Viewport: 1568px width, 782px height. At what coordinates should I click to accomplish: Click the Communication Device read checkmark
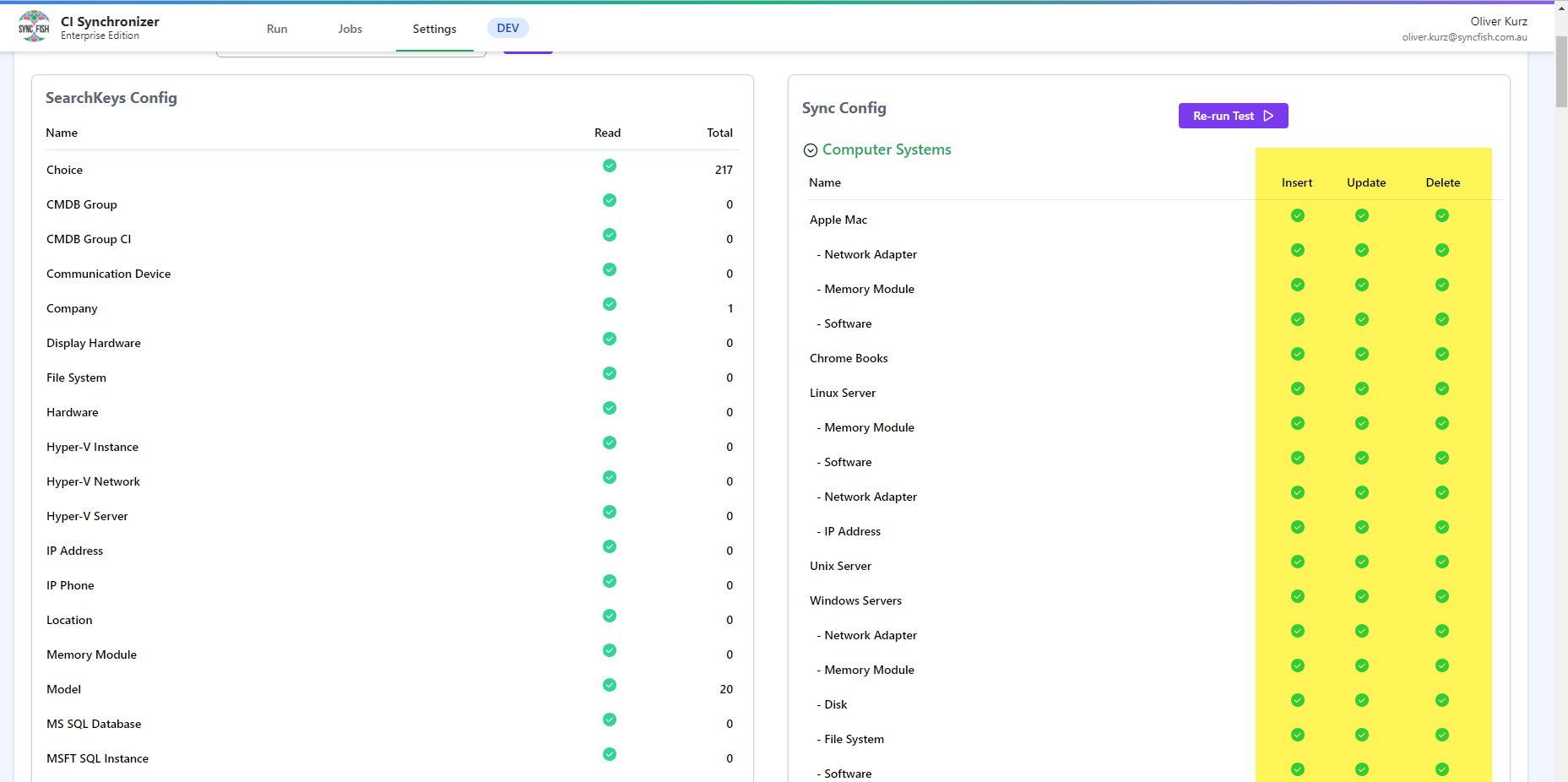click(610, 269)
